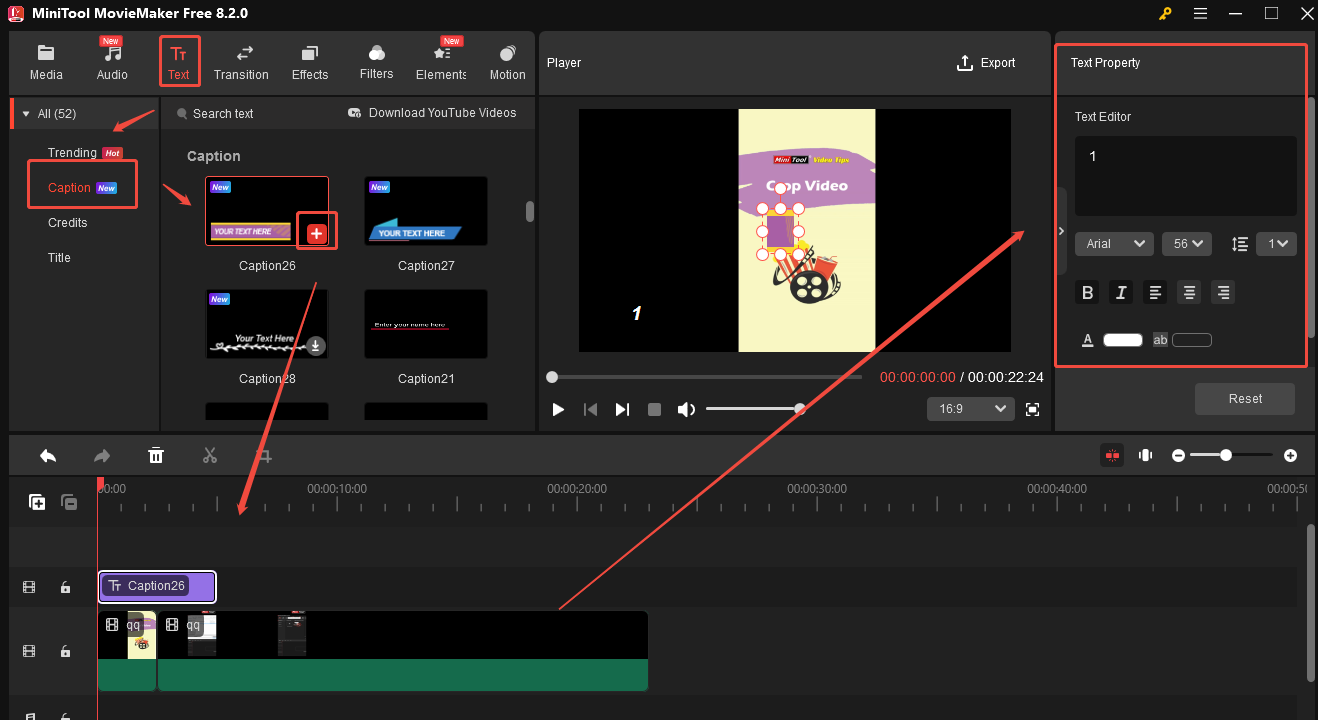This screenshot has width=1318, height=720.
Task: Toggle italic text formatting
Action: click(x=1121, y=292)
